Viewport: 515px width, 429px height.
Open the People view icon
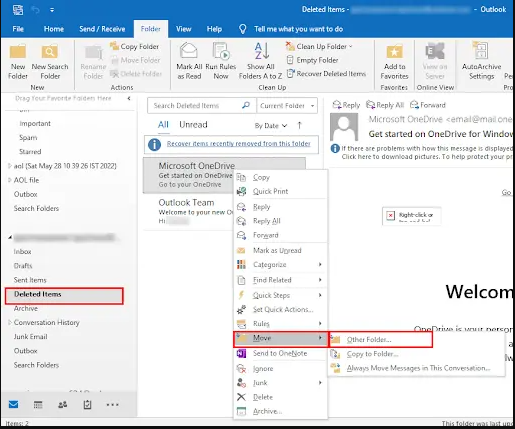pyautogui.click(x=63, y=405)
